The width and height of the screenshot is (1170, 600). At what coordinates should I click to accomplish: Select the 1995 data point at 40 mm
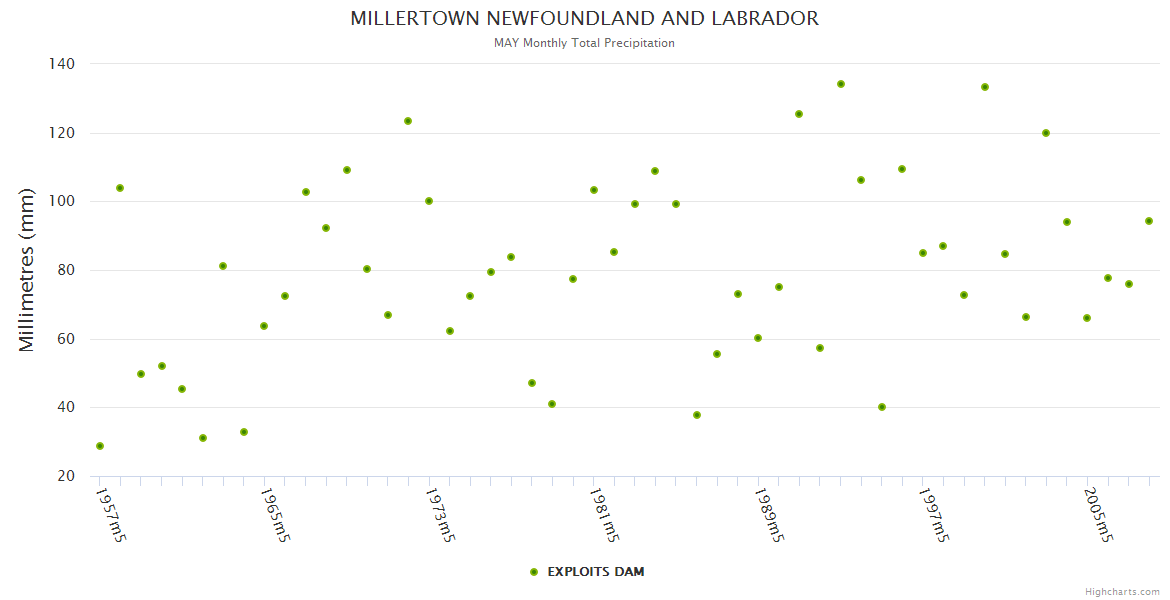coord(882,407)
